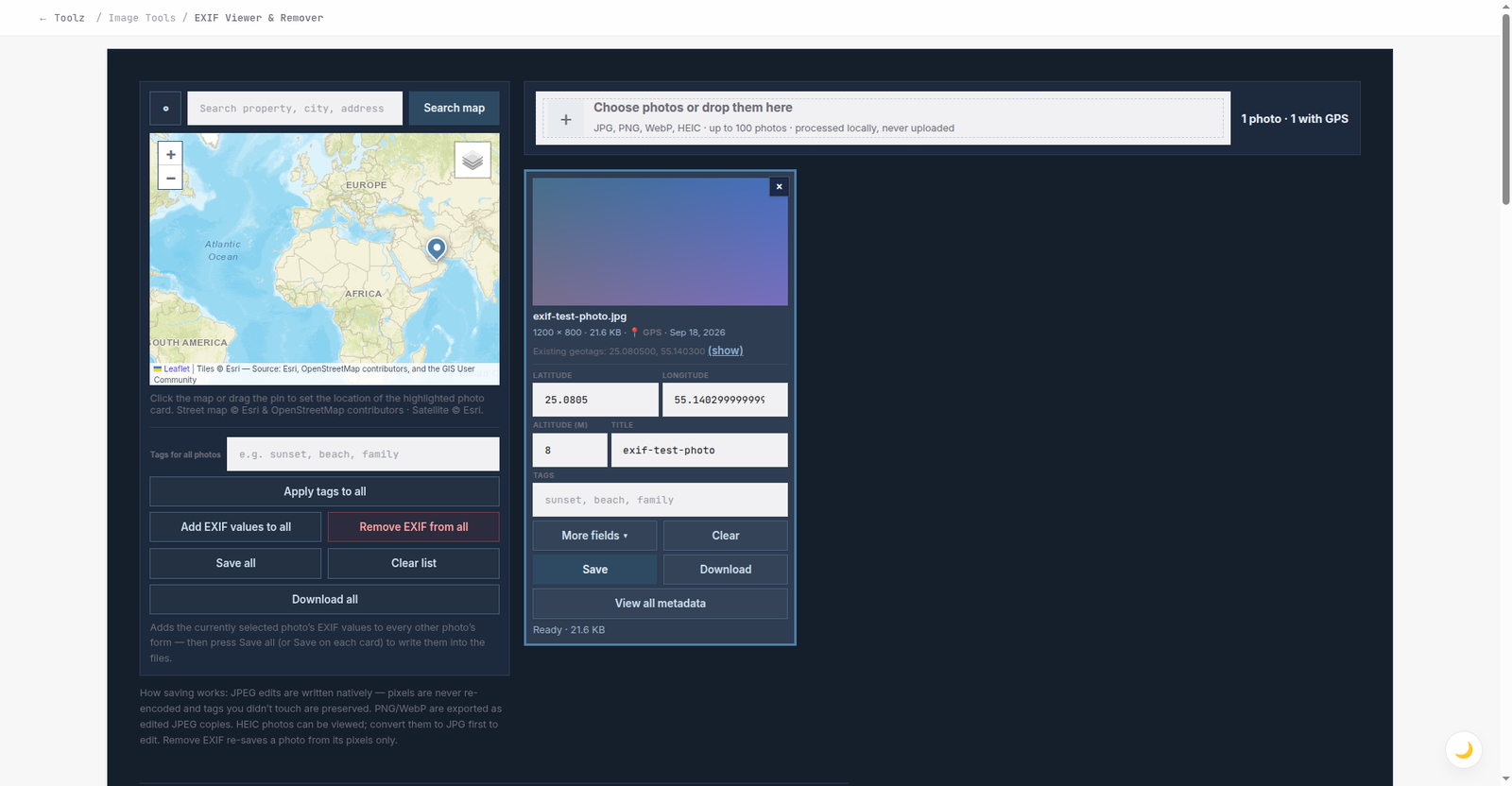The height and width of the screenshot is (786, 1512).
Task: Go back to Toolz home
Action: [x=61, y=18]
